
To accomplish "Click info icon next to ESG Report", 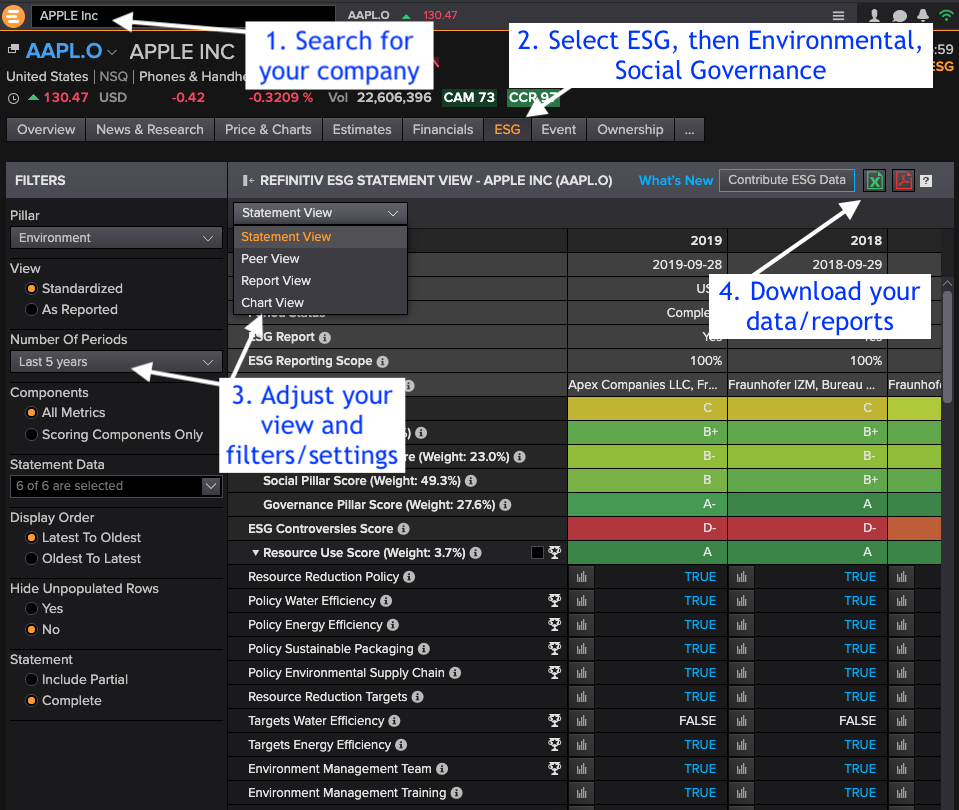I will tap(325, 338).
